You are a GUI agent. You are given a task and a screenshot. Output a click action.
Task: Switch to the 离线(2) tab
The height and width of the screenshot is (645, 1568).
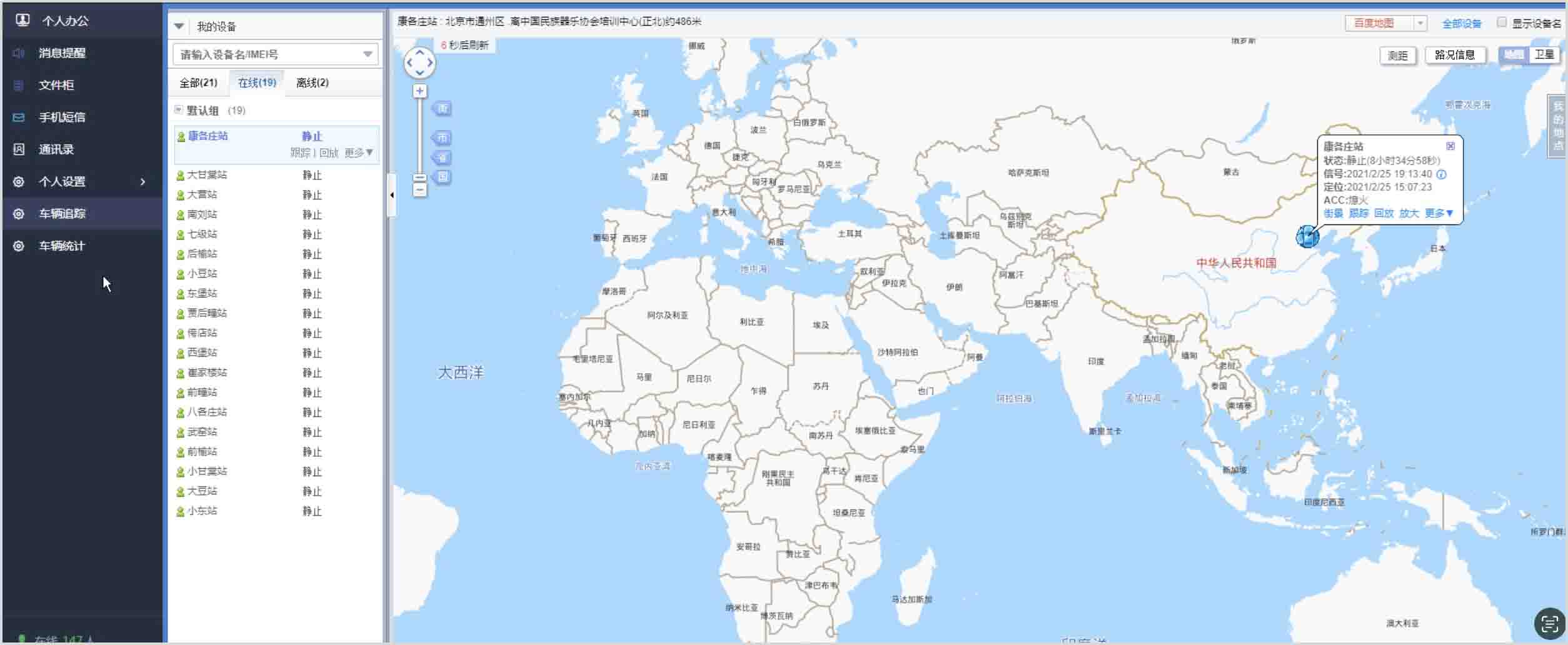click(x=312, y=82)
